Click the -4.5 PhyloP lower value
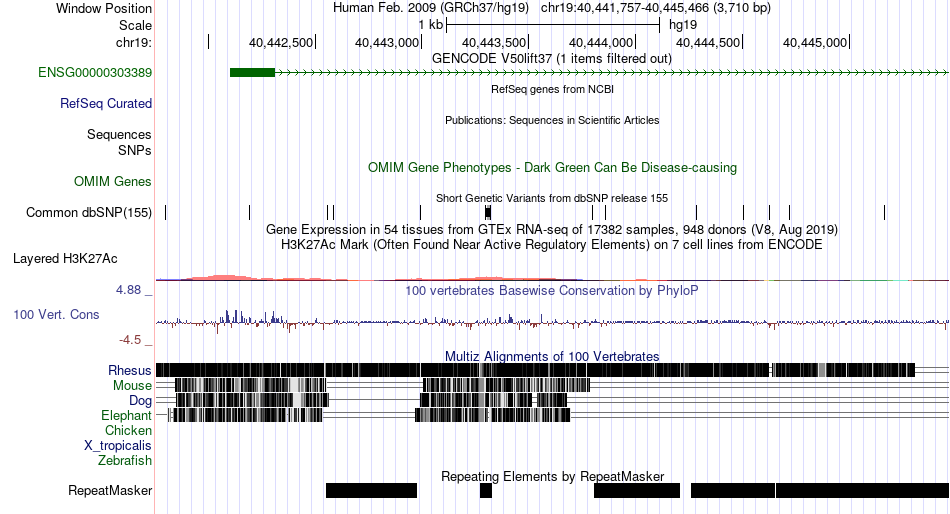Screen dimensions: 950x514 (x=130, y=340)
